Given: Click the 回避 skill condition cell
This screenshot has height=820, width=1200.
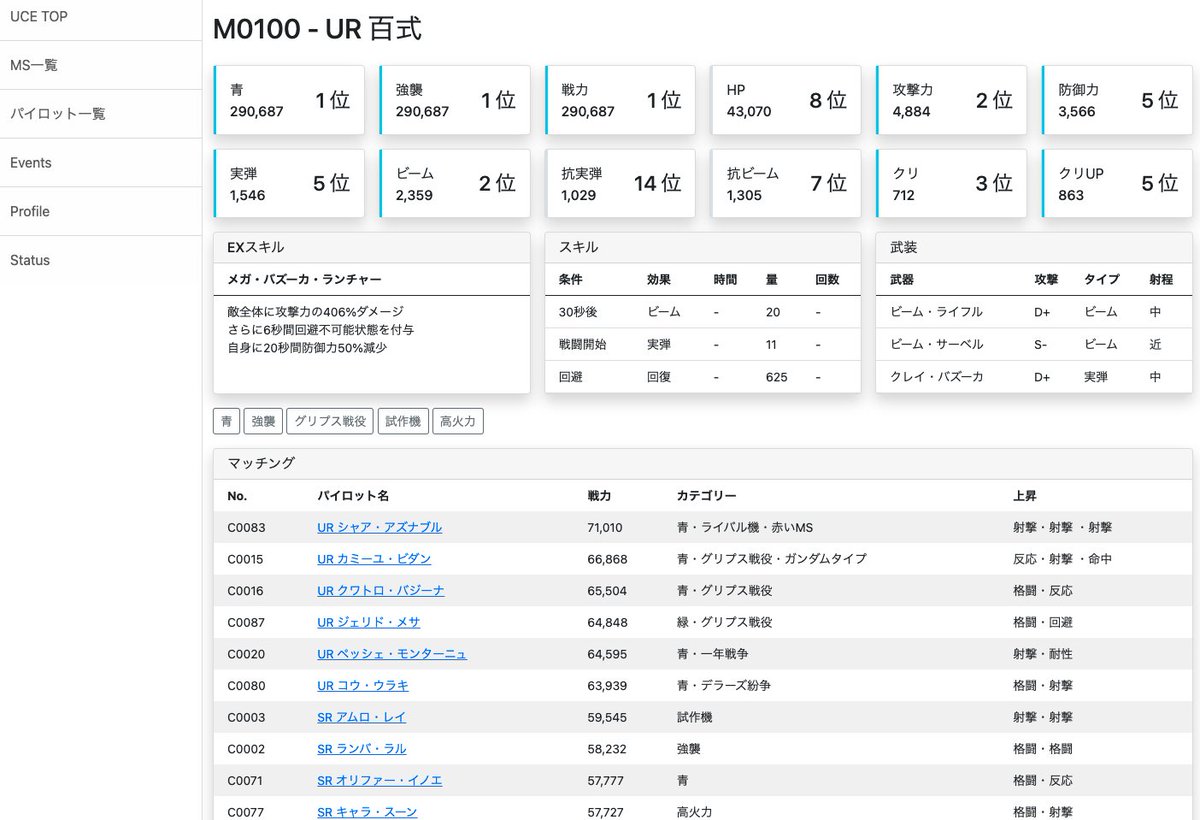Looking at the screenshot, I should (571, 377).
